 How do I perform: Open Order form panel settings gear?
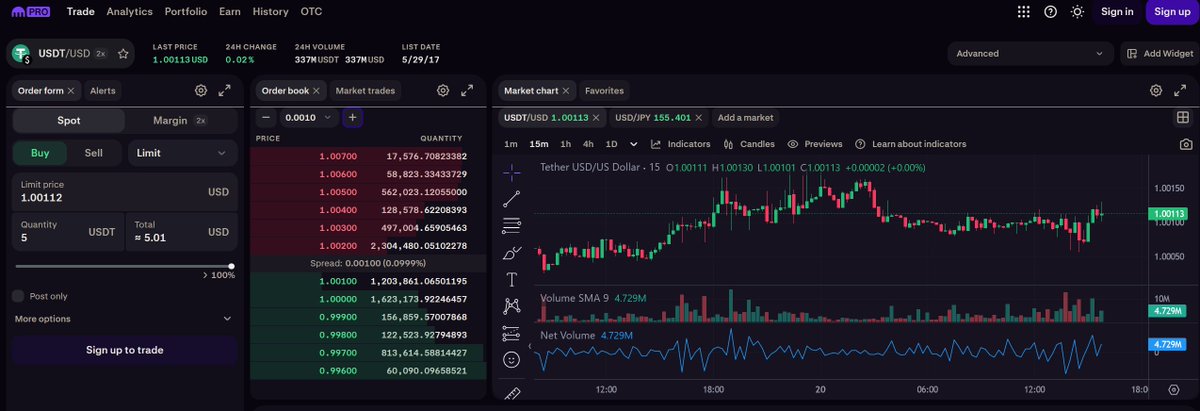coord(201,90)
